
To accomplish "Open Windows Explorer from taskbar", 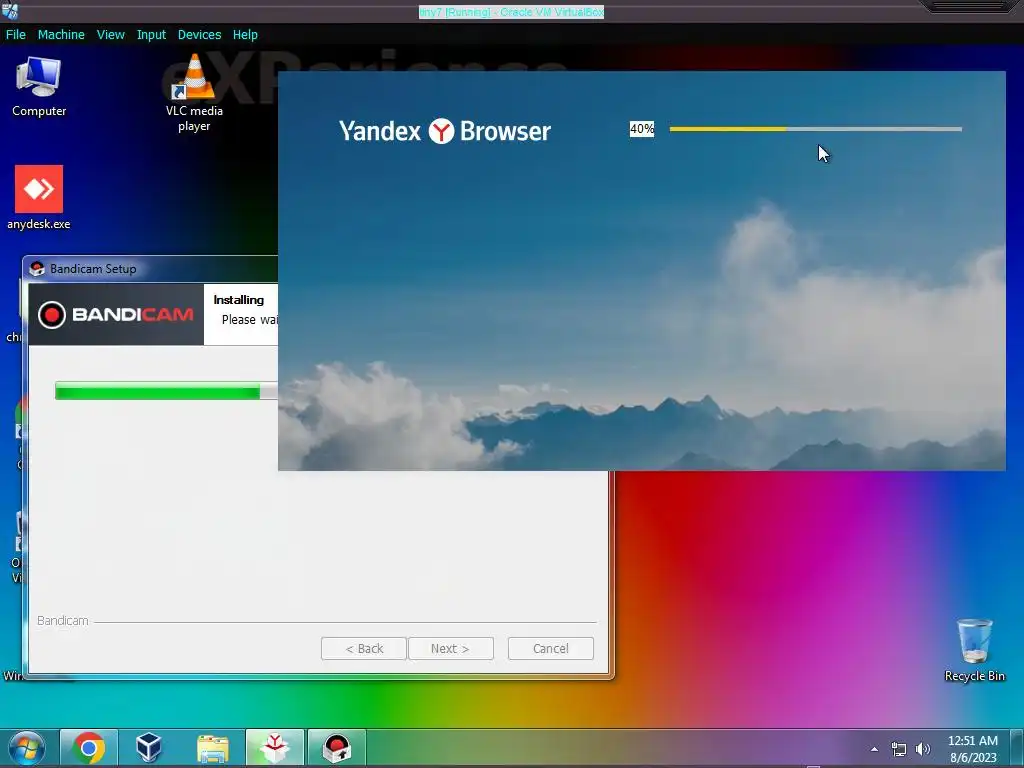I will coord(213,748).
